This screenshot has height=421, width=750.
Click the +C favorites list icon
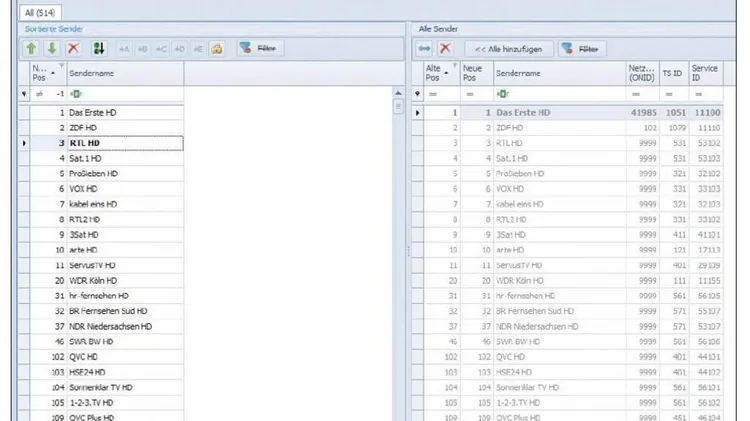(x=161, y=49)
